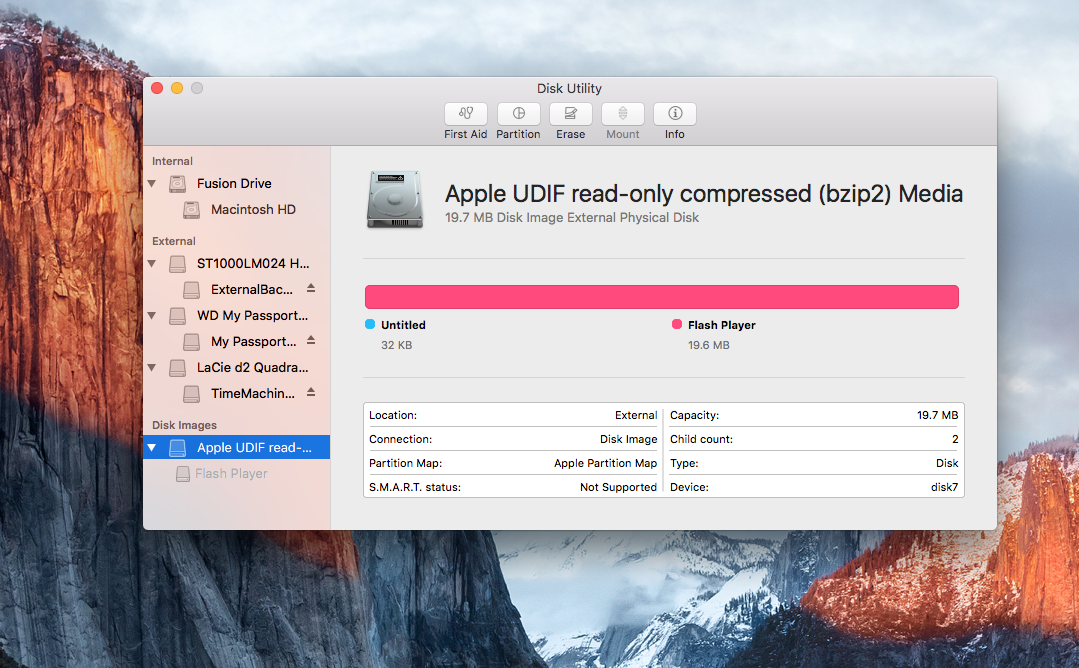Click the Apple UDIF media title heading
This screenshot has height=668, width=1079.
pyautogui.click(x=703, y=194)
